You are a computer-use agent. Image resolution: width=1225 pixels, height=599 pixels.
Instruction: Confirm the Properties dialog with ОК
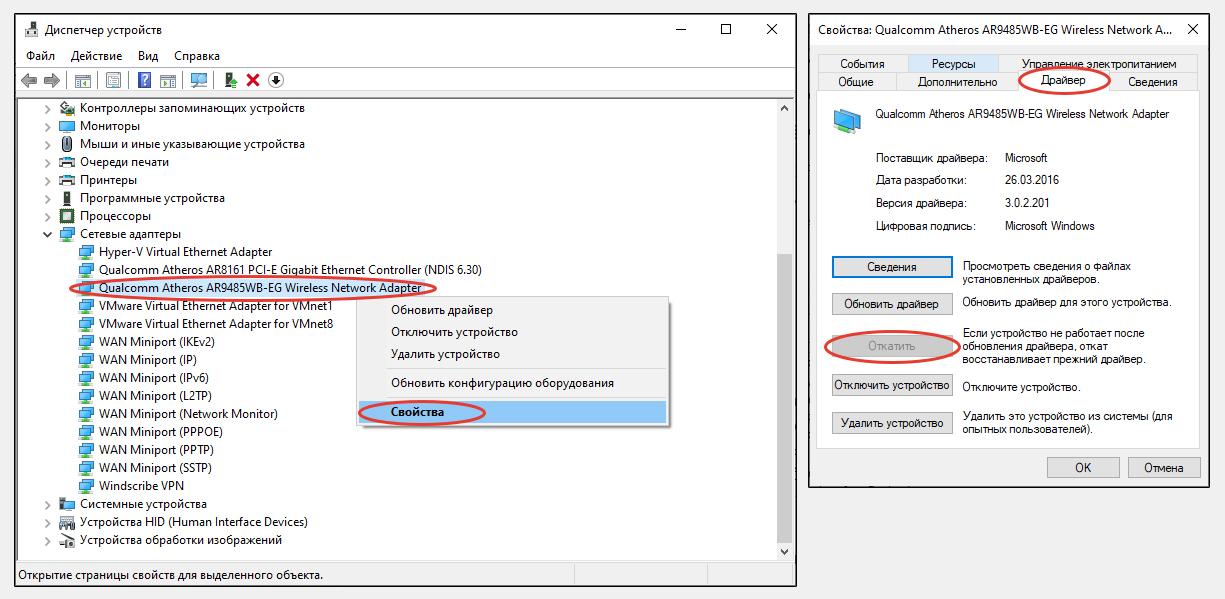1083,467
